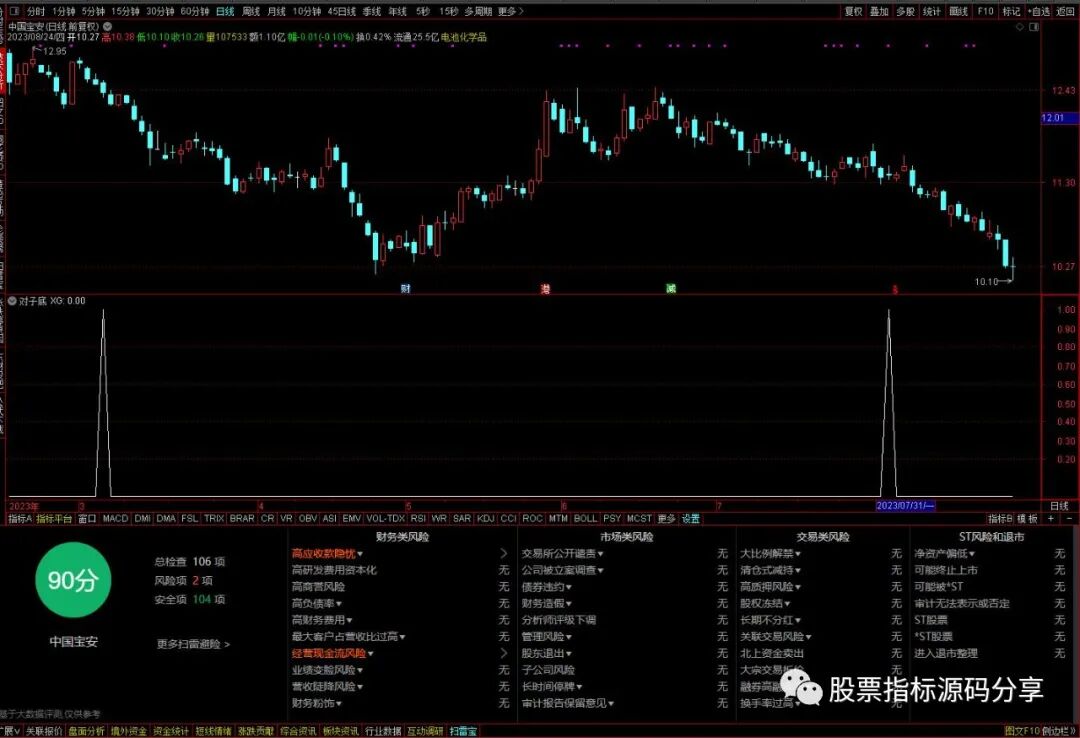The image size is (1080, 738).
Task: Select the 60分钟 period tab
Action: click(x=194, y=11)
